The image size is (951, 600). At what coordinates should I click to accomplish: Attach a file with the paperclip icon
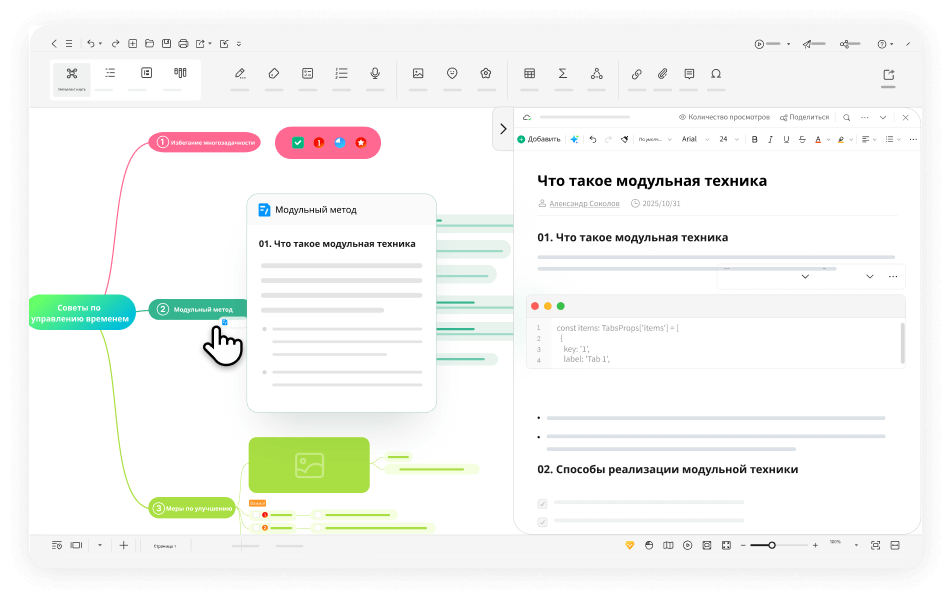661,72
